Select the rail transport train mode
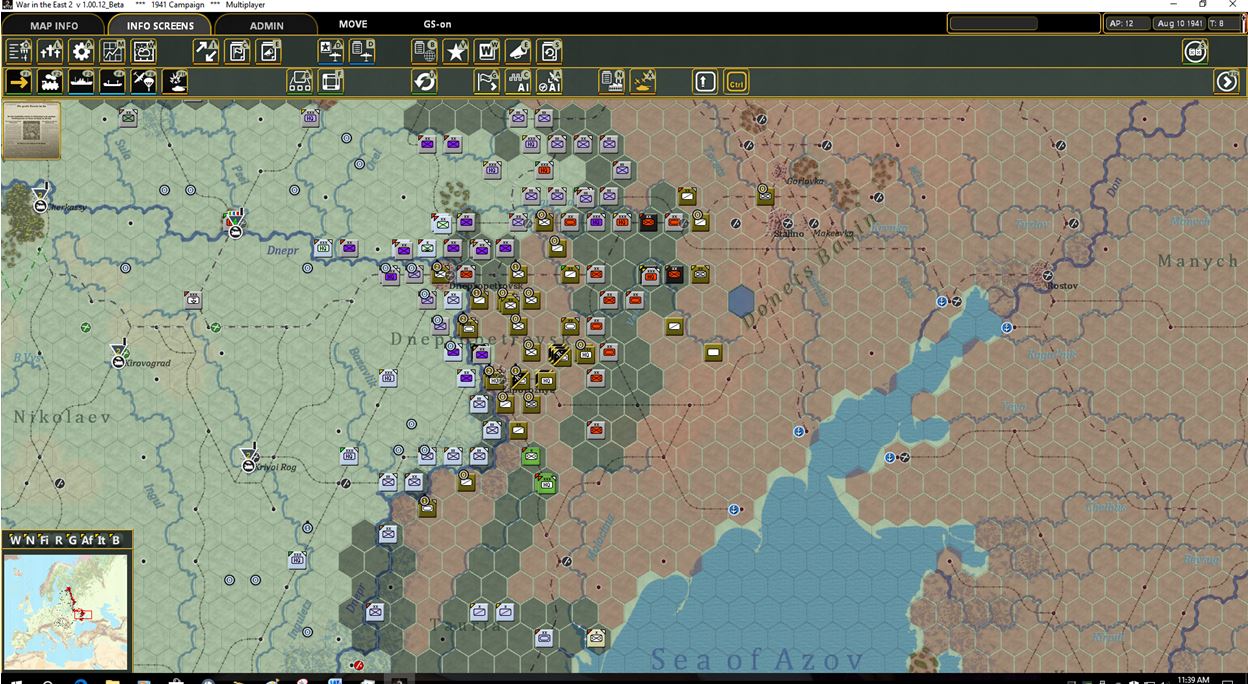The image size is (1248, 684). tap(50, 81)
